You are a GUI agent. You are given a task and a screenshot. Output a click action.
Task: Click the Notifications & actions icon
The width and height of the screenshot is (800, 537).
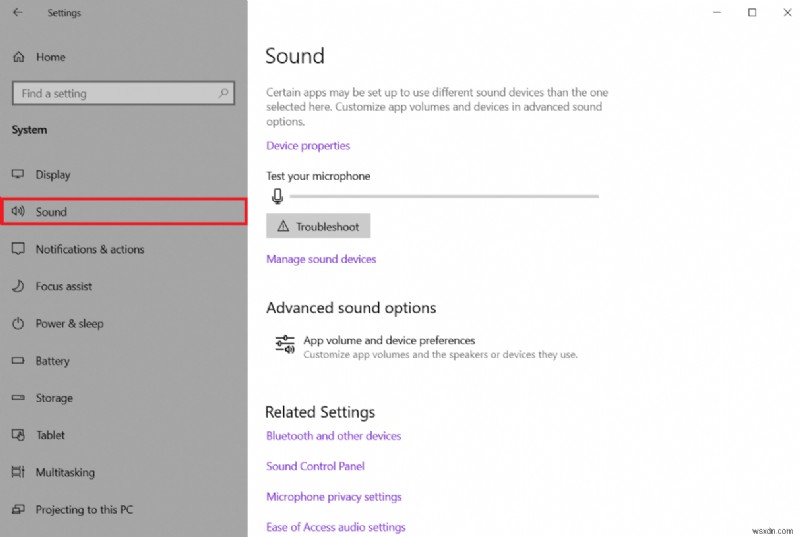tap(18, 249)
